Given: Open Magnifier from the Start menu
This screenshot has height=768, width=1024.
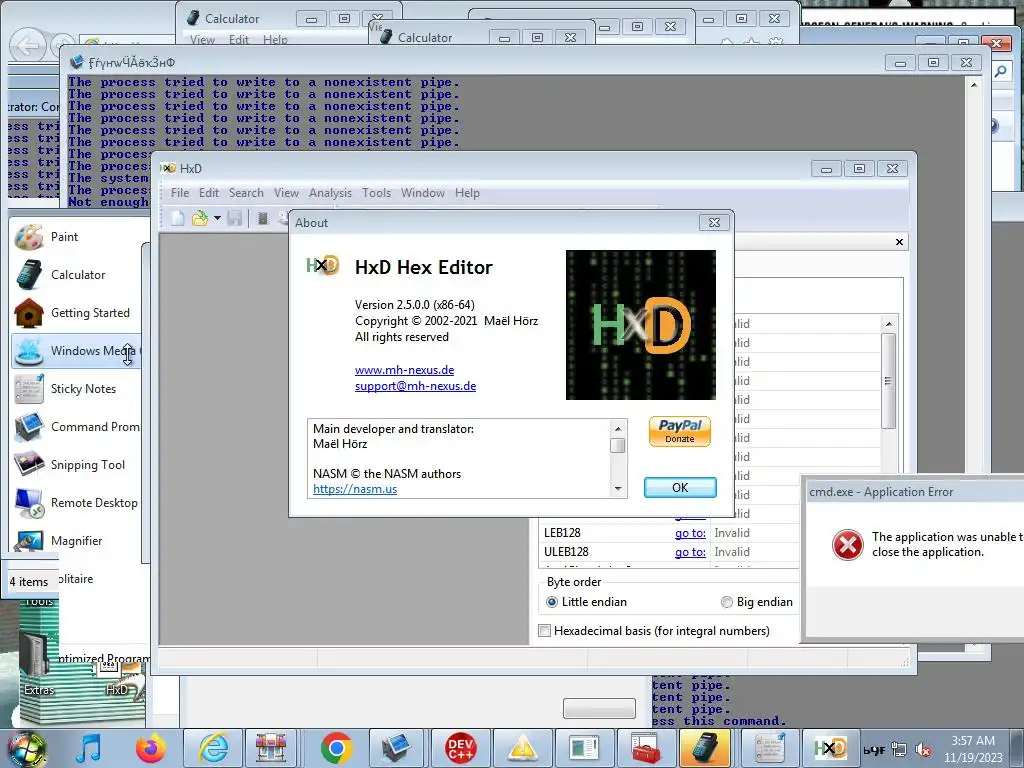Looking at the screenshot, I should tap(76, 541).
